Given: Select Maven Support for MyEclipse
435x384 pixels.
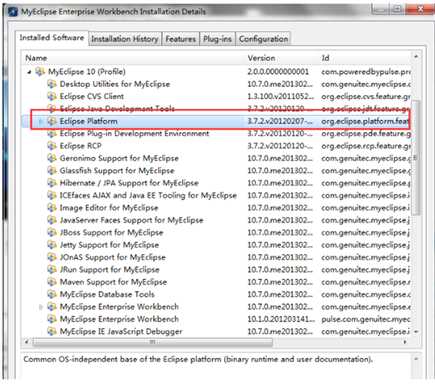Looking at the screenshot, I should (217, 282).
